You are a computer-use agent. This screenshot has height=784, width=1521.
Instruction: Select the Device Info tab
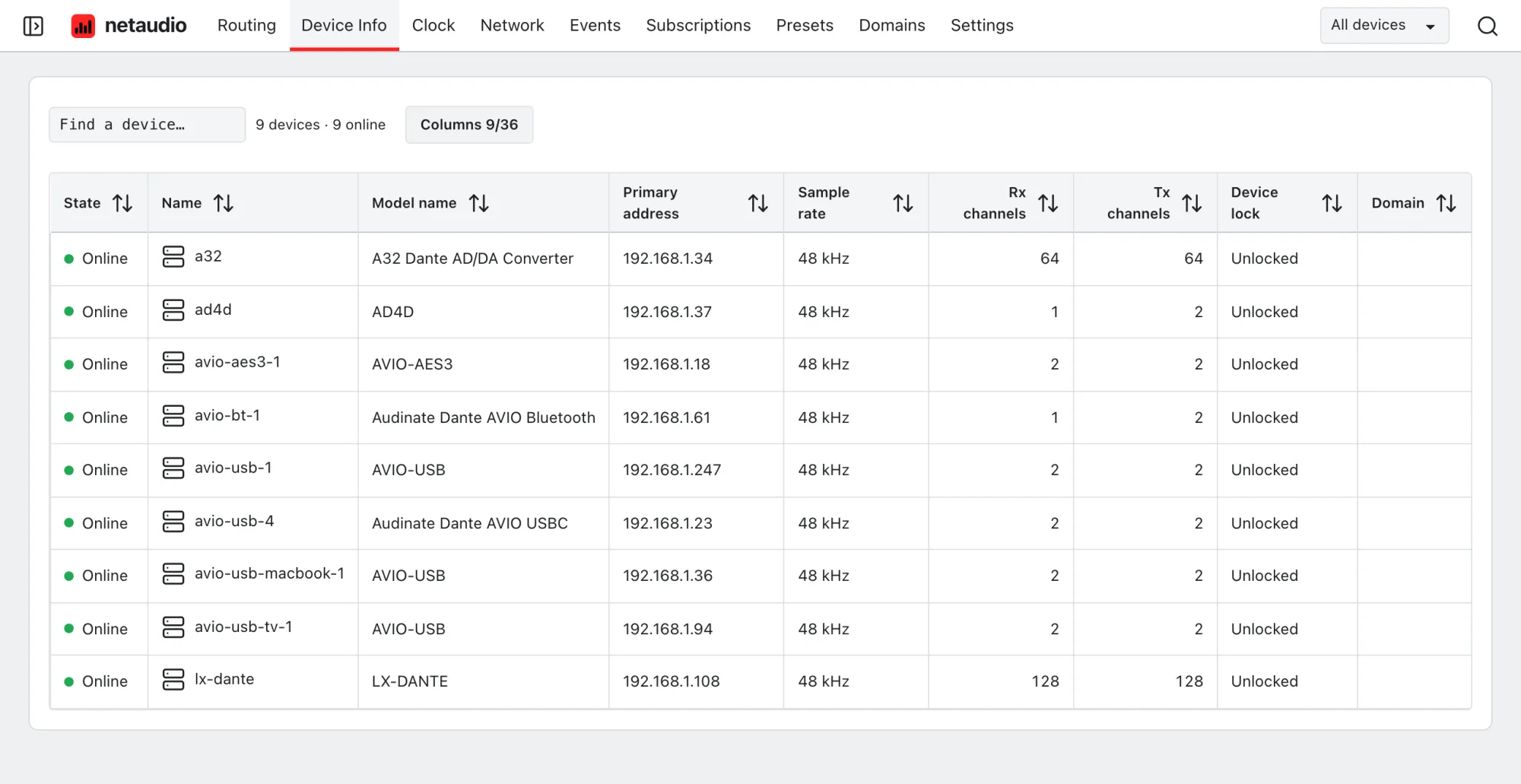[x=344, y=25]
